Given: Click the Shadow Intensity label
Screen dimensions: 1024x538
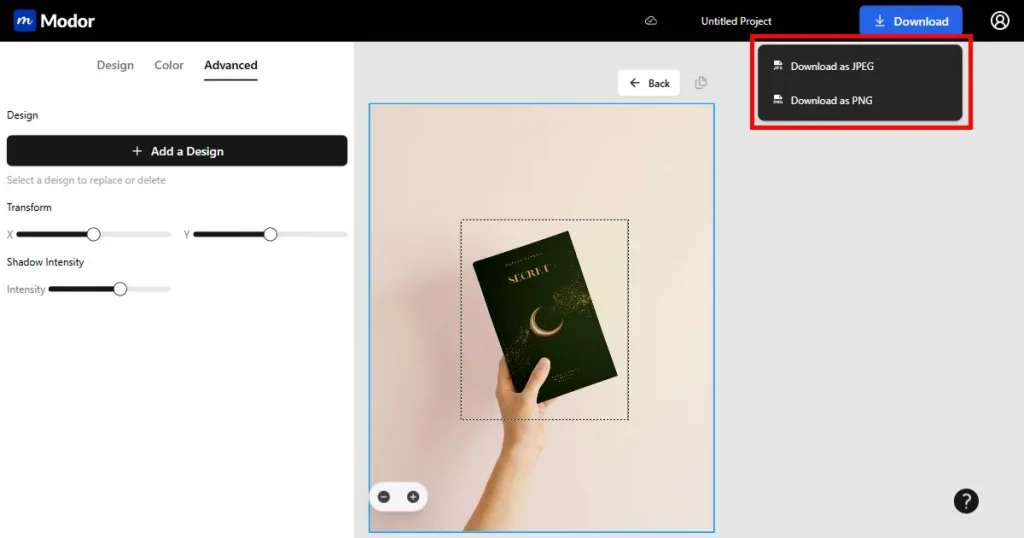Looking at the screenshot, I should tap(45, 262).
